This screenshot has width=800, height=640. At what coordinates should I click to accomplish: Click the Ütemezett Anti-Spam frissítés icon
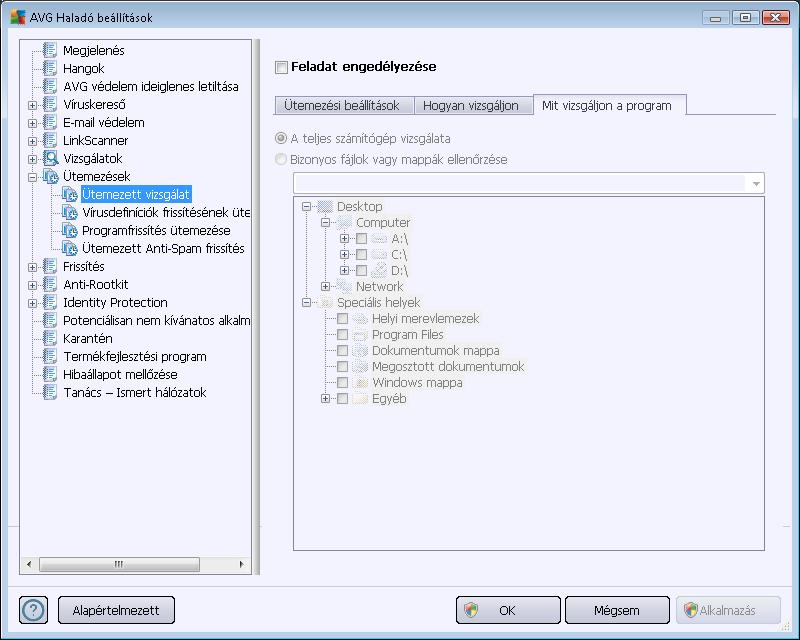point(69,248)
